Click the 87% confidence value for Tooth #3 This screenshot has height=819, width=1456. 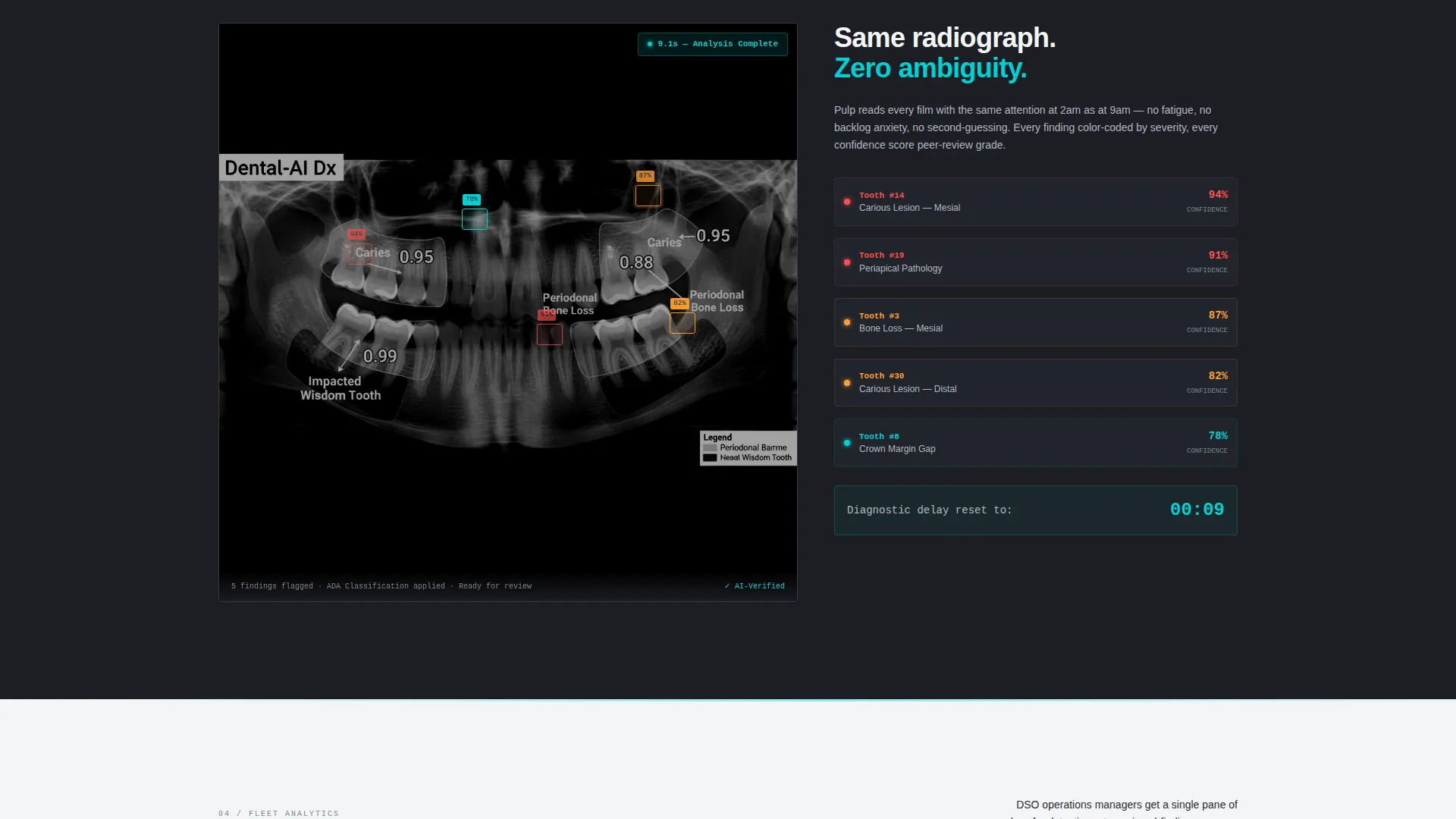point(1218,315)
